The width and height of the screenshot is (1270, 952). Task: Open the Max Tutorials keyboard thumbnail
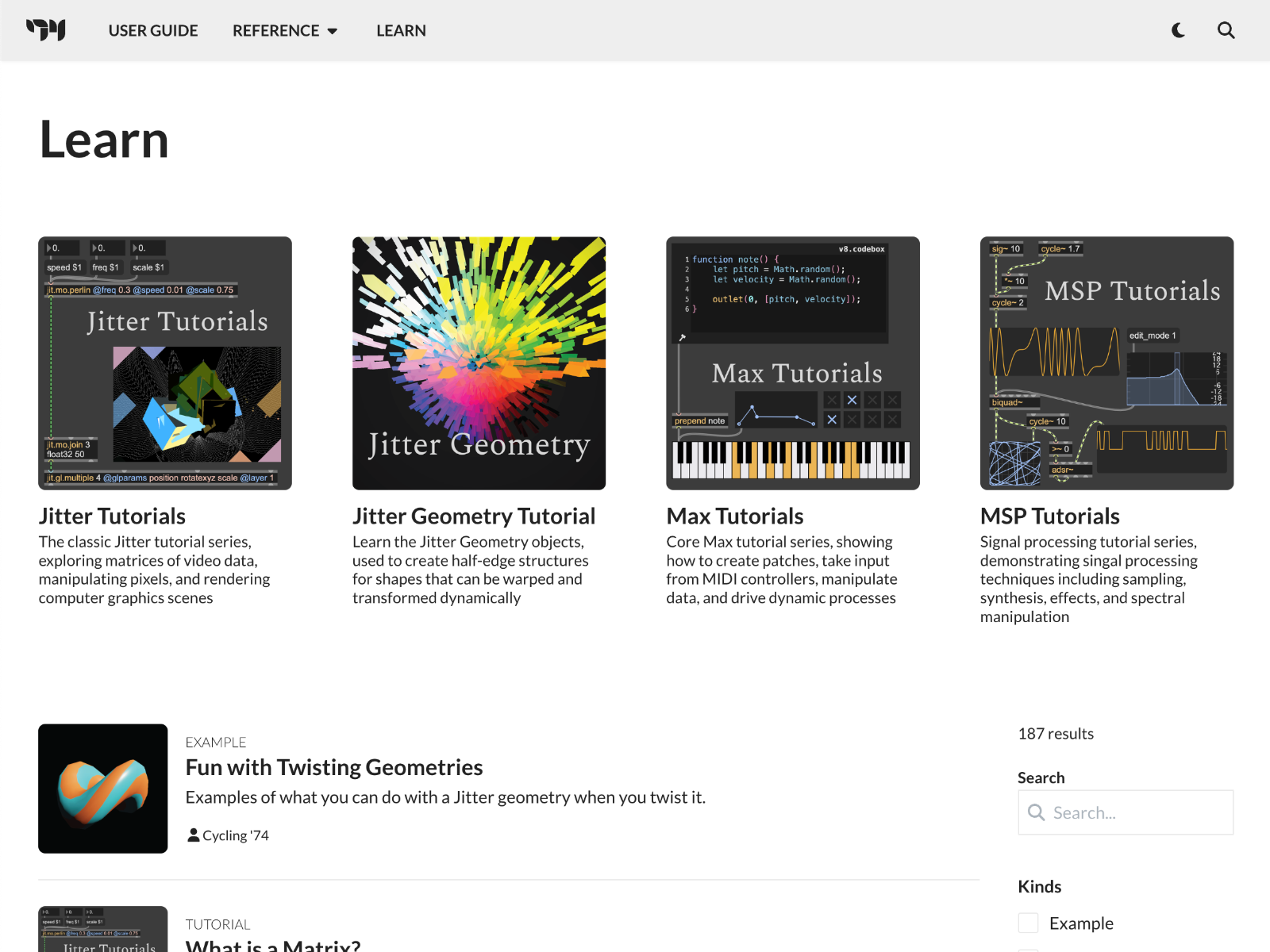tap(793, 363)
